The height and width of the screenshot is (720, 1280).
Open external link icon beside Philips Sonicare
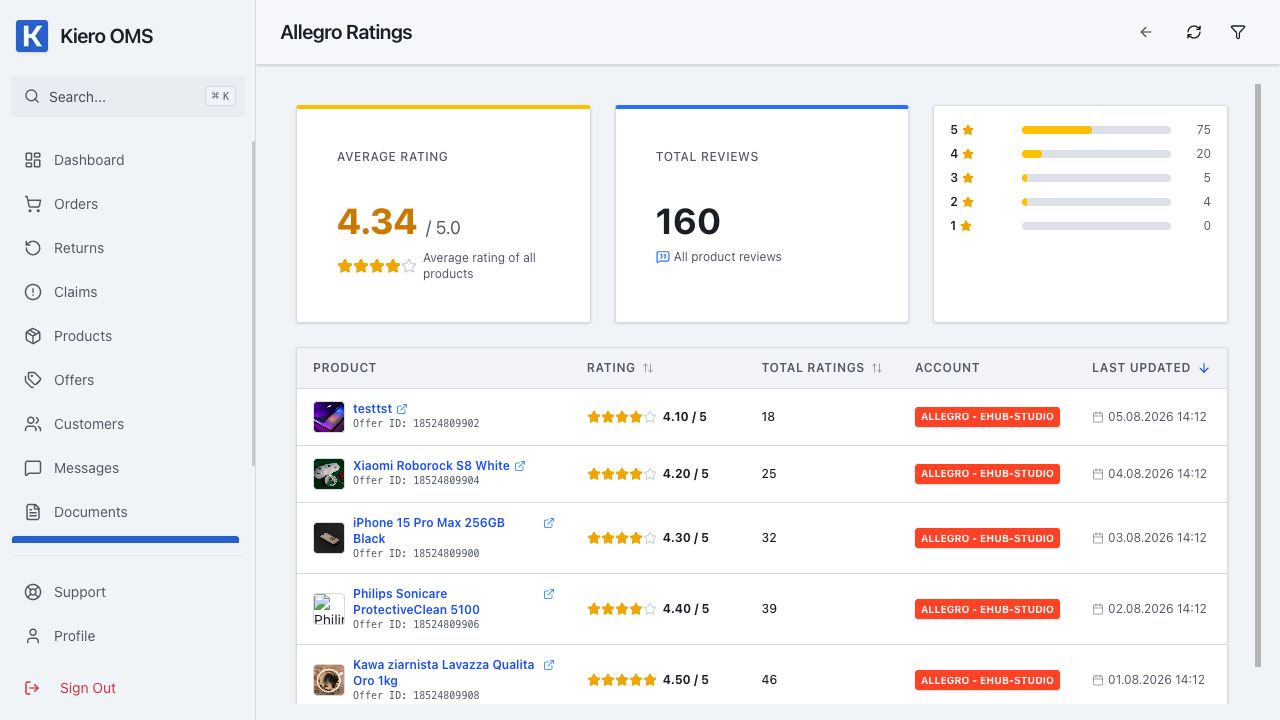(549, 594)
